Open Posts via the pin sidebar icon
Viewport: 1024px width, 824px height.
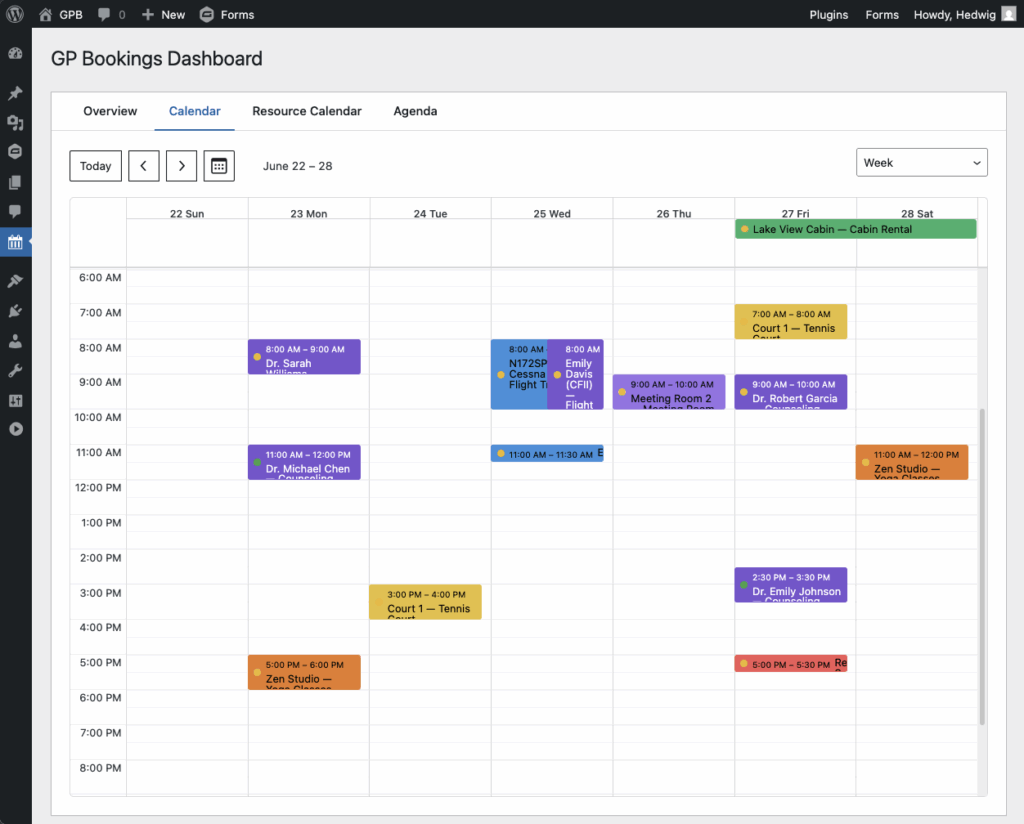(15, 90)
